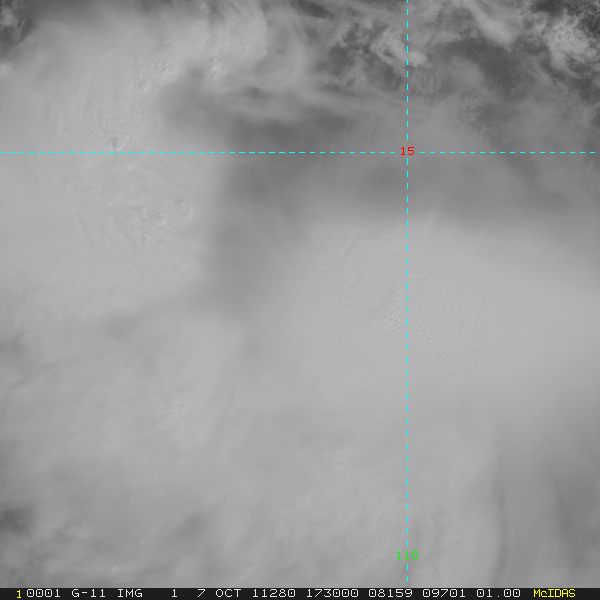Click the green longitude label 110

[x=407, y=555]
